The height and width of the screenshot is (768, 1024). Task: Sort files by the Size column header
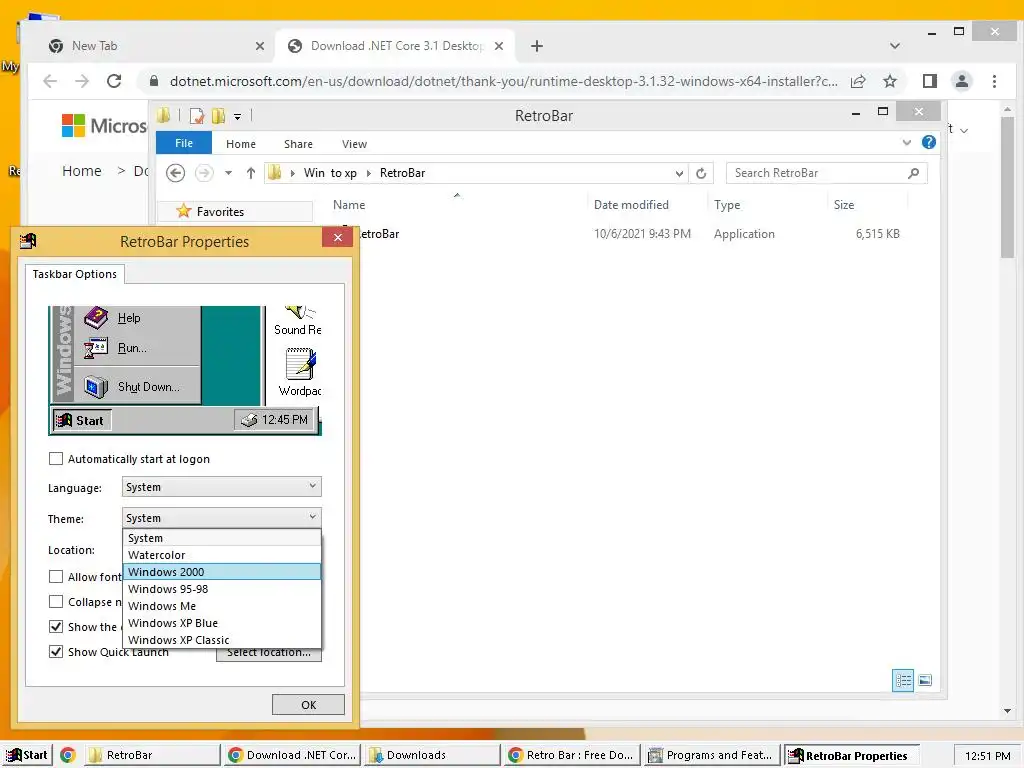(844, 204)
